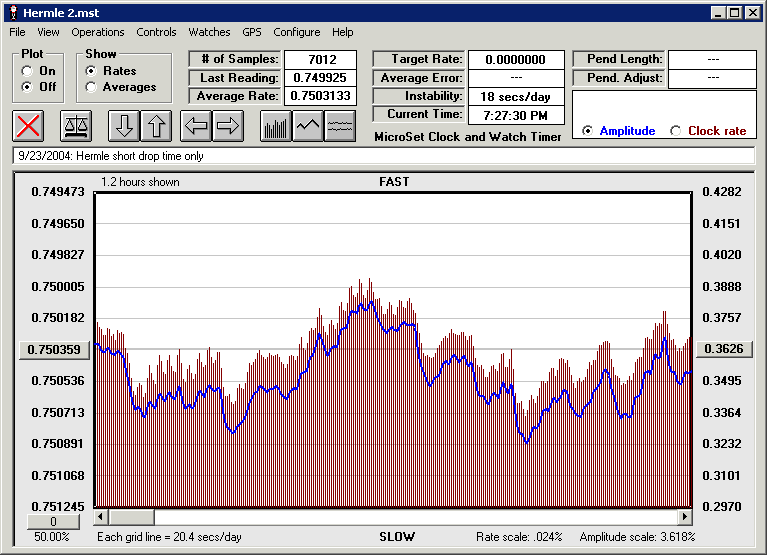Click the red X clear button
767x555 pixels.
tap(28, 126)
